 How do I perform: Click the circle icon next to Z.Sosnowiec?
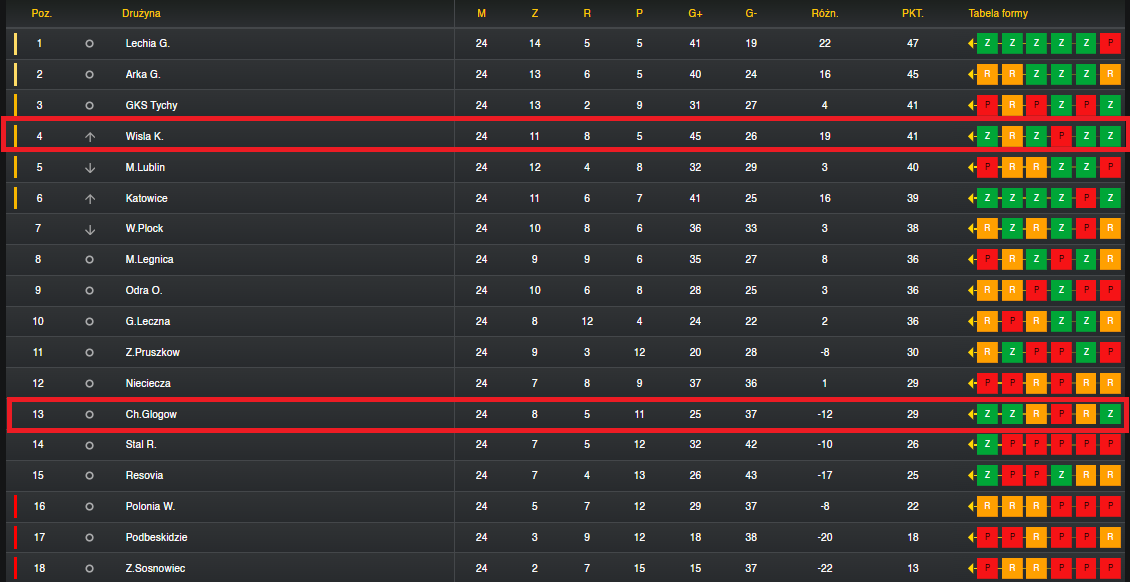tap(89, 568)
